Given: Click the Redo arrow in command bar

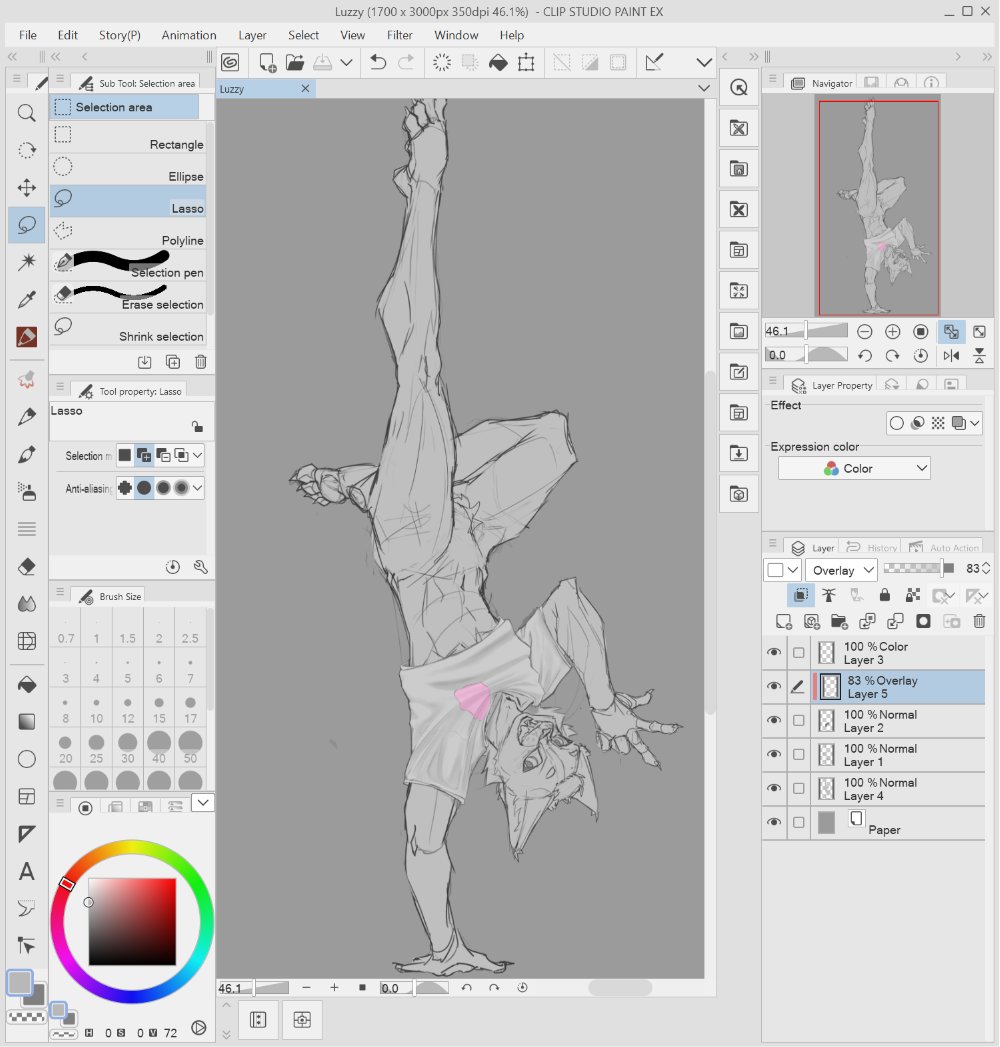Looking at the screenshot, I should point(406,63).
